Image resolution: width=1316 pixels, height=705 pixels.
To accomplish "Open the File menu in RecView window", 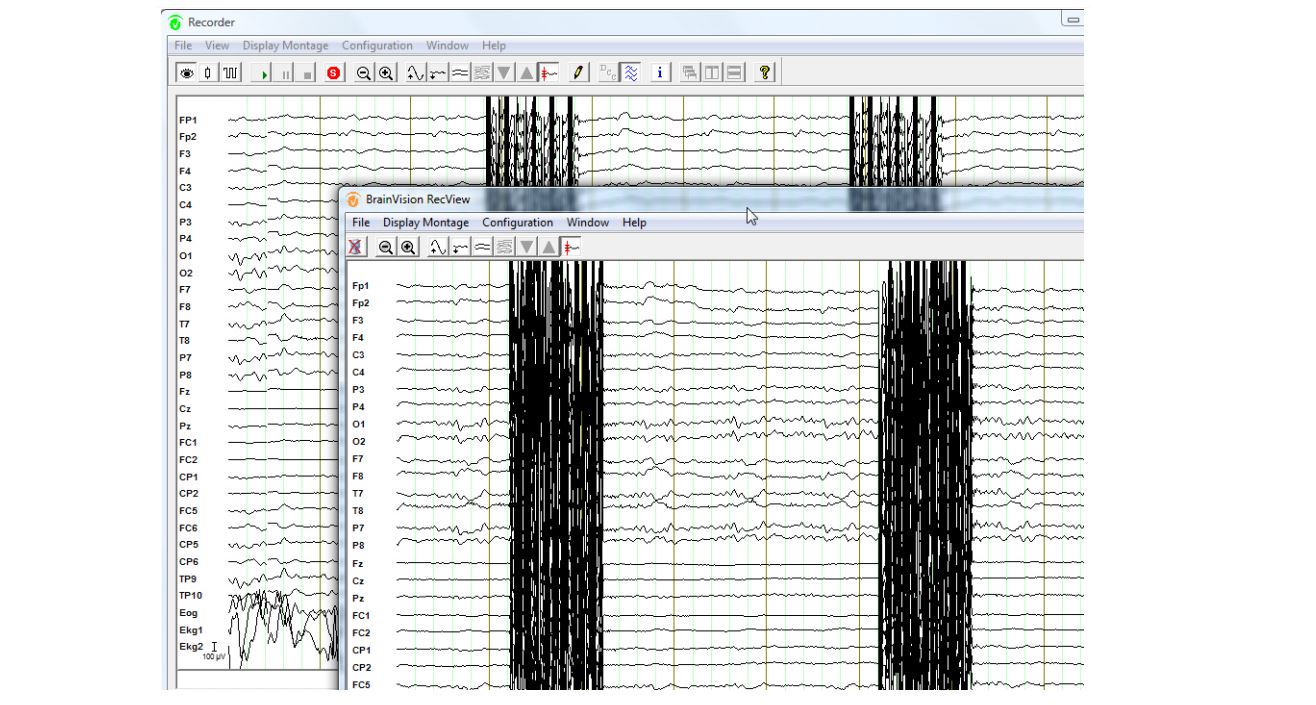I will pyautogui.click(x=361, y=223).
